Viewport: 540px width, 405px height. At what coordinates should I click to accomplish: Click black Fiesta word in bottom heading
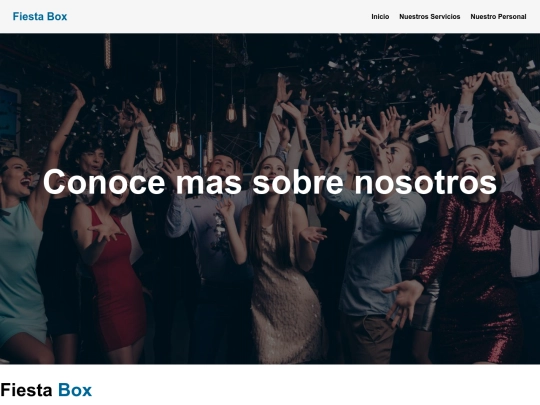click(27, 390)
